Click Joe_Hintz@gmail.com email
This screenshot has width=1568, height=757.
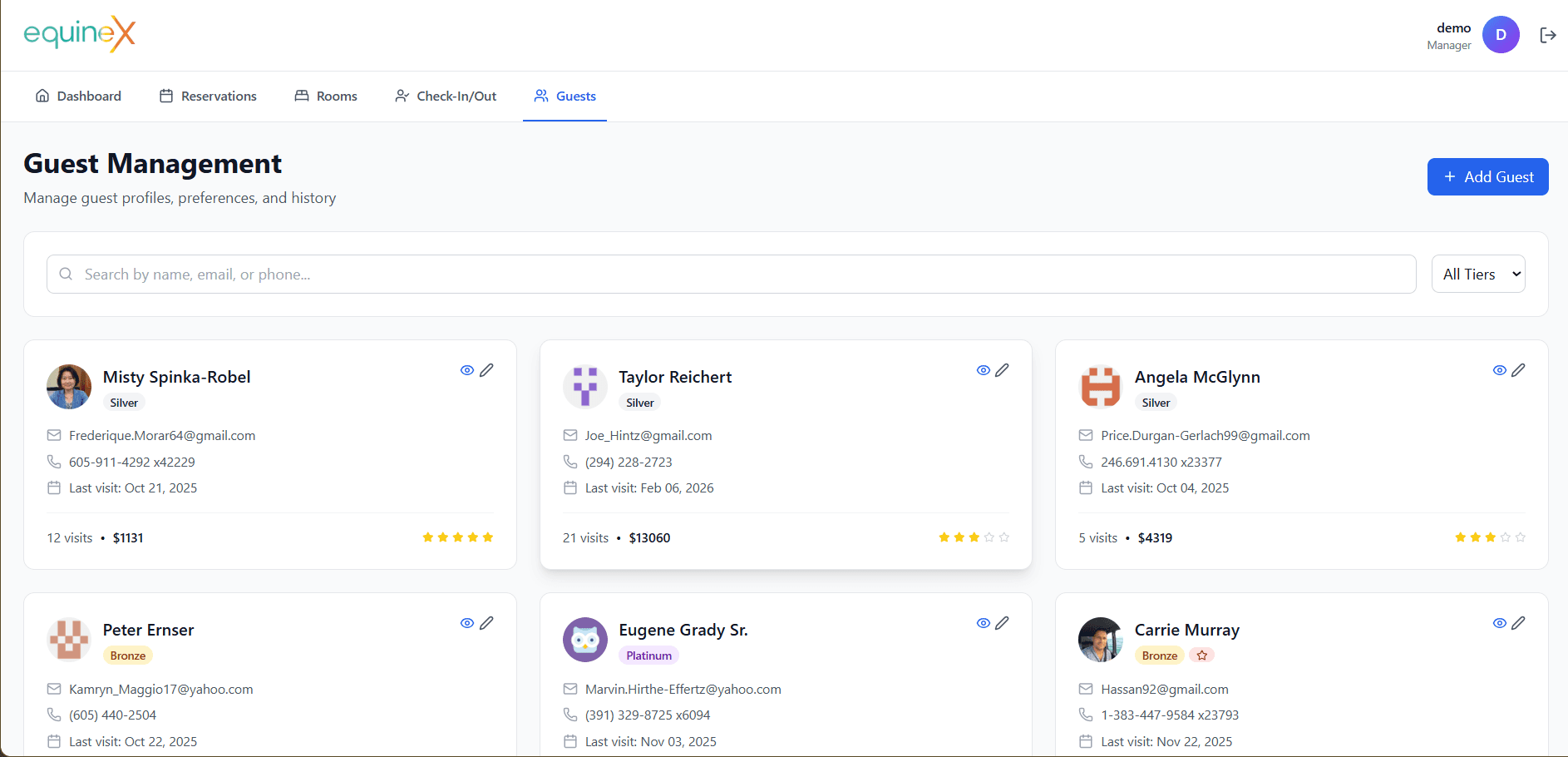648,435
